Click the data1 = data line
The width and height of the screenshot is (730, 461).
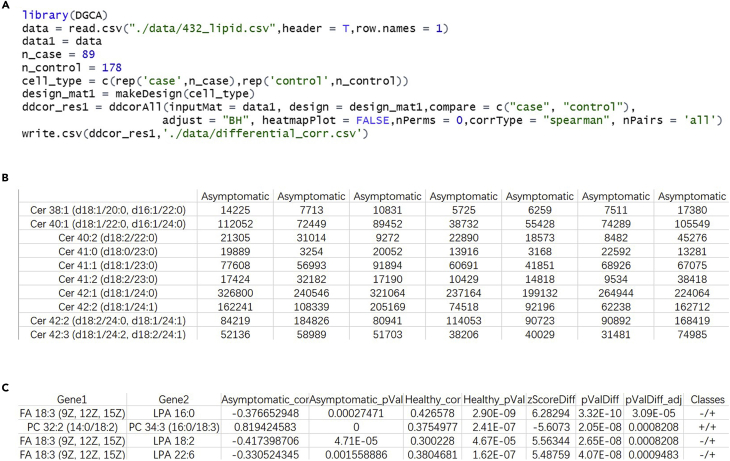[61, 41]
